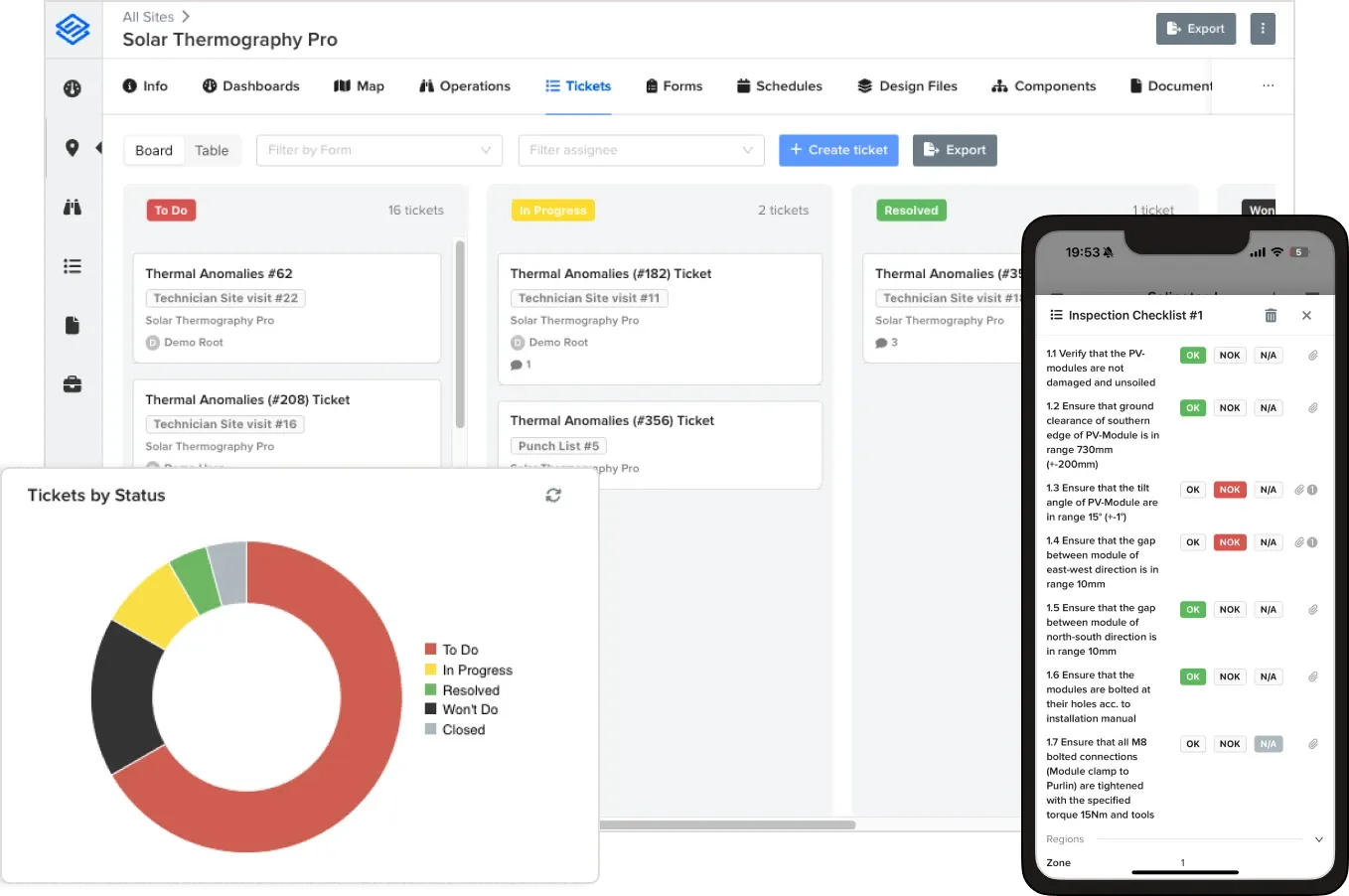Set item 1.3 tilt angle to OK
This screenshot has width=1349, height=896.
point(1193,489)
